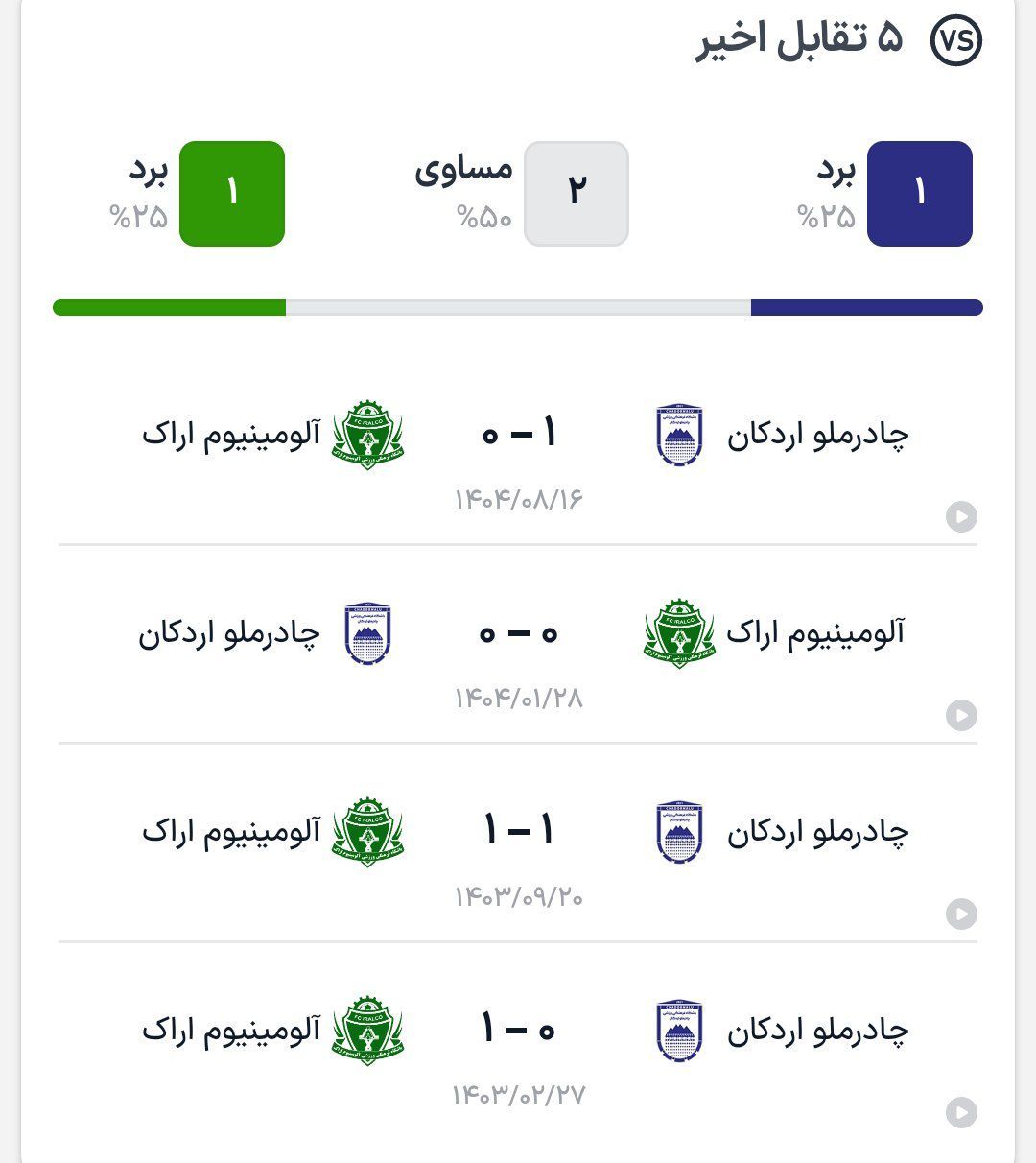Click Chadormalu crest in the 1-1 match
This screenshot has width=1036, height=1163.
tap(680, 832)
